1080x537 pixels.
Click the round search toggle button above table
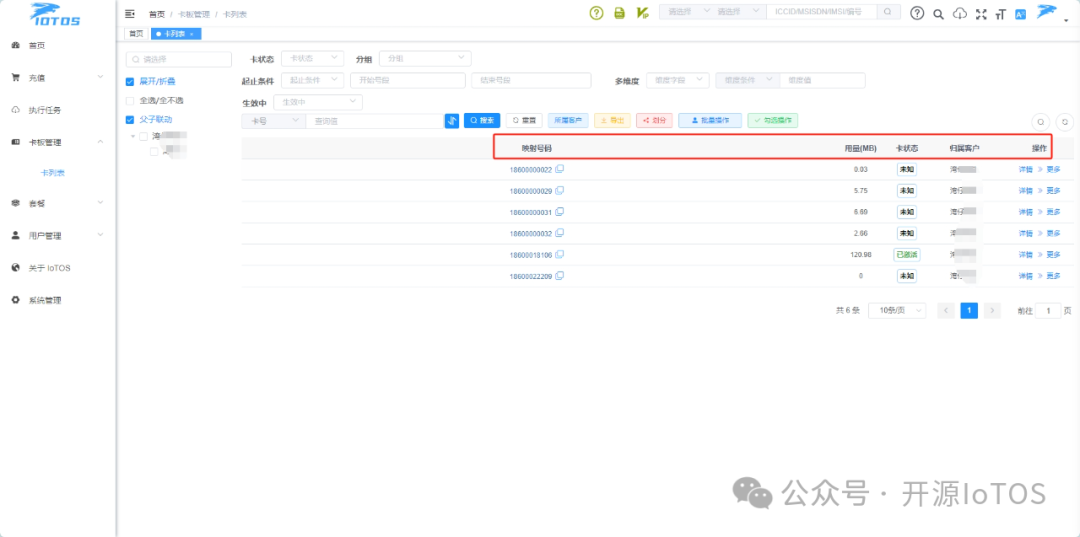coord(1041,121)
